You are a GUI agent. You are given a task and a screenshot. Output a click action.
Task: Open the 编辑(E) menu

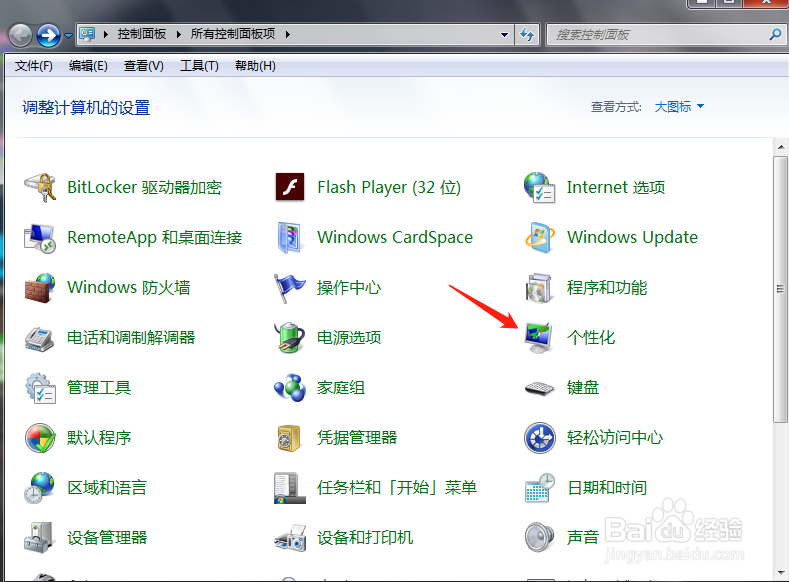click(88, 66)
